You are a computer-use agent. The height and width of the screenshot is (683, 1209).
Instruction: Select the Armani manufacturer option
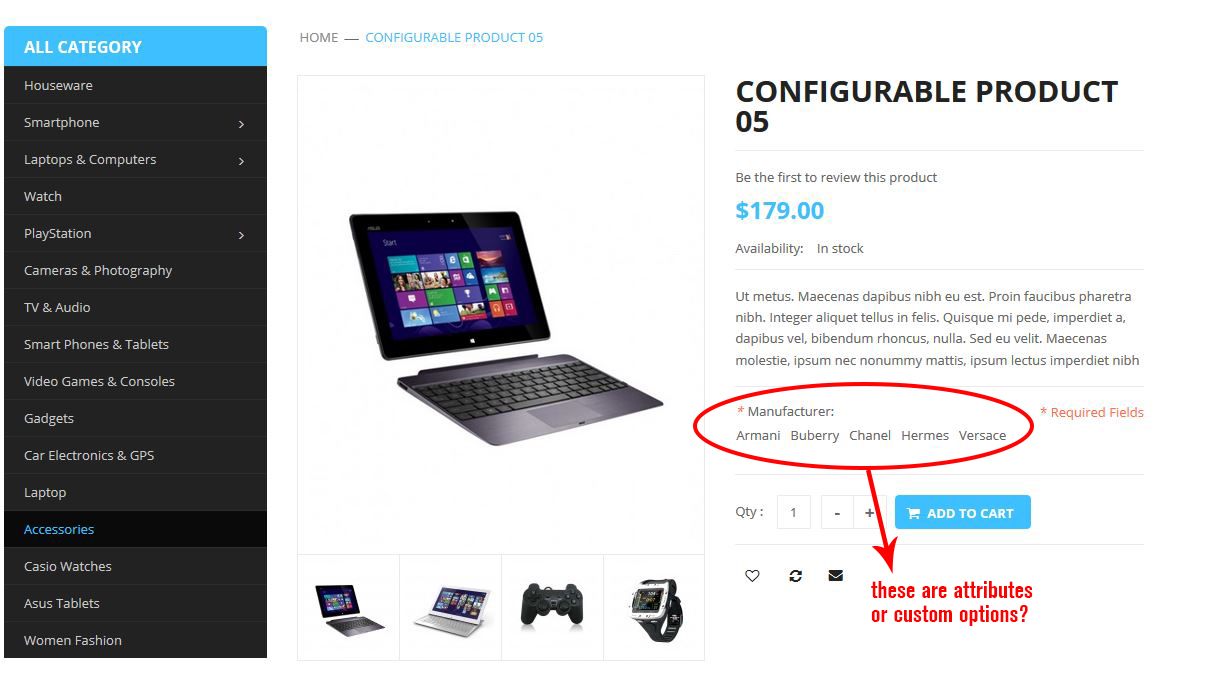758,436
